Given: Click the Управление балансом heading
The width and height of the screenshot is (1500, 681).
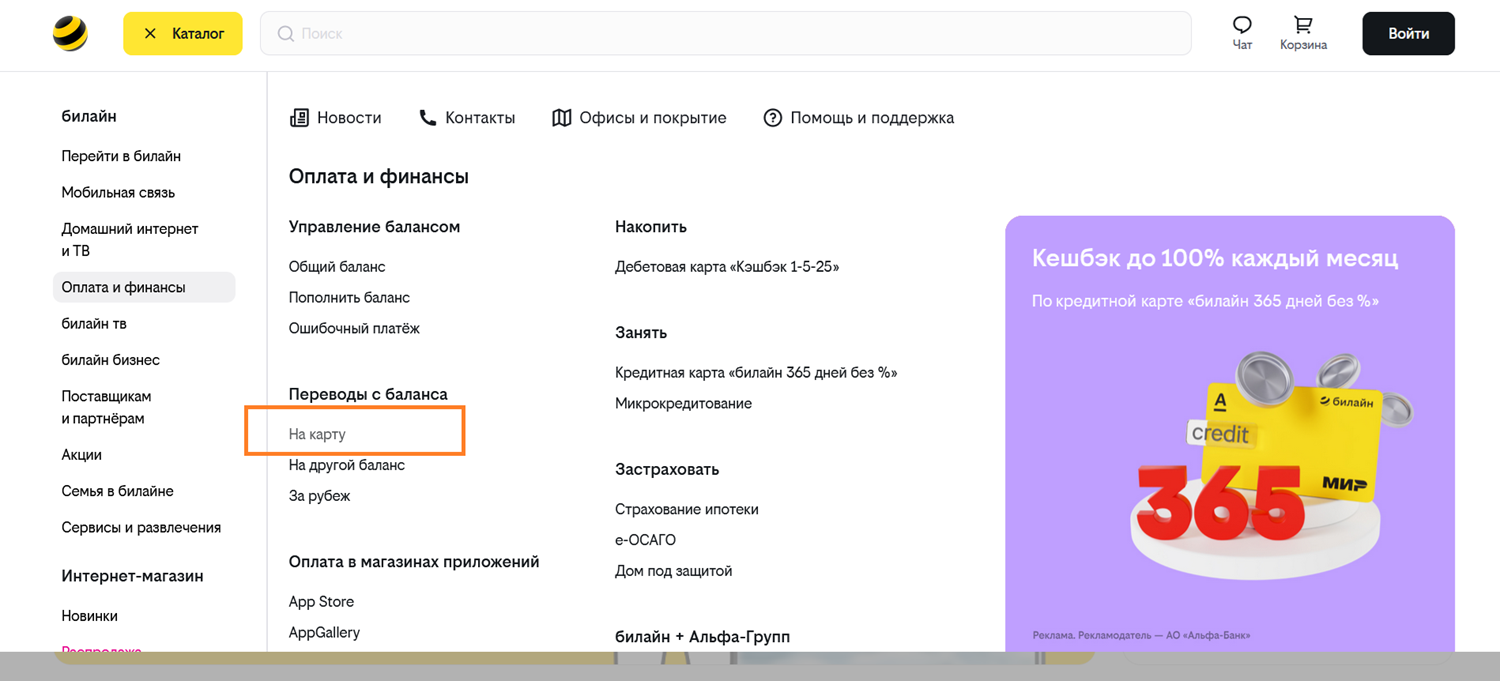Looking at the screenshot, I should [374, 227].
